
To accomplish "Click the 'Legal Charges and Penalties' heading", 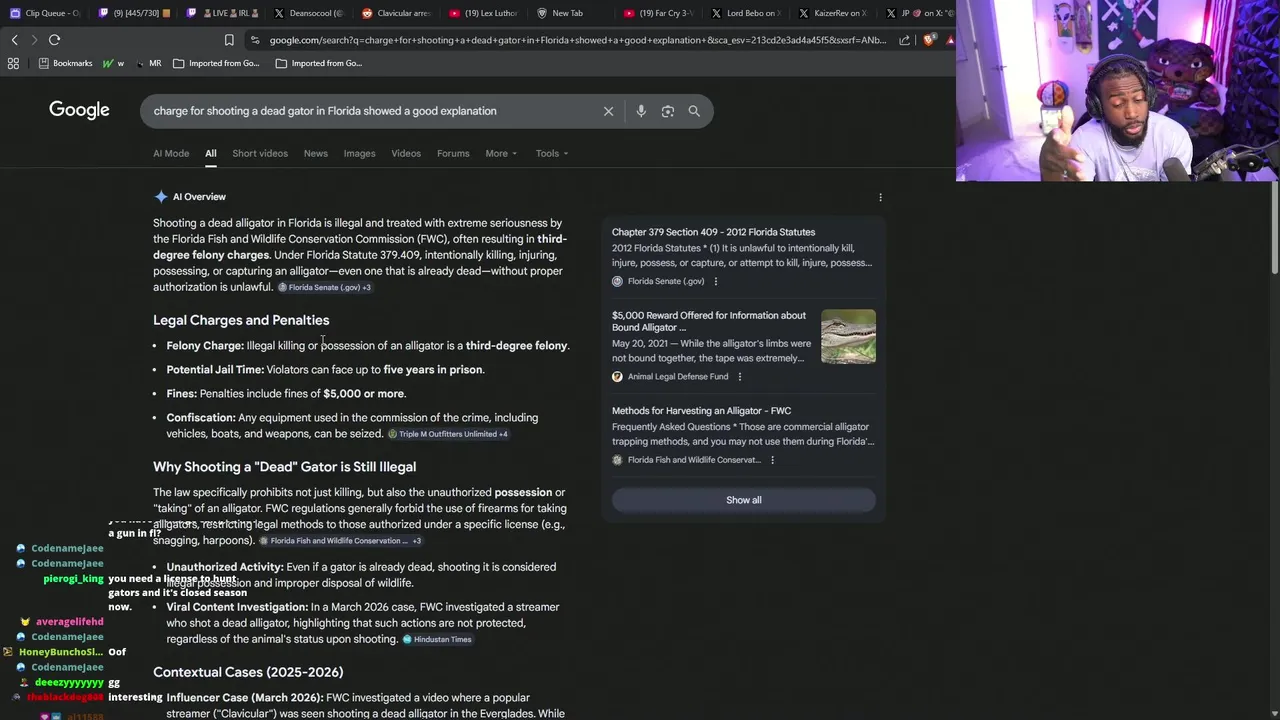I will [241, 320].
